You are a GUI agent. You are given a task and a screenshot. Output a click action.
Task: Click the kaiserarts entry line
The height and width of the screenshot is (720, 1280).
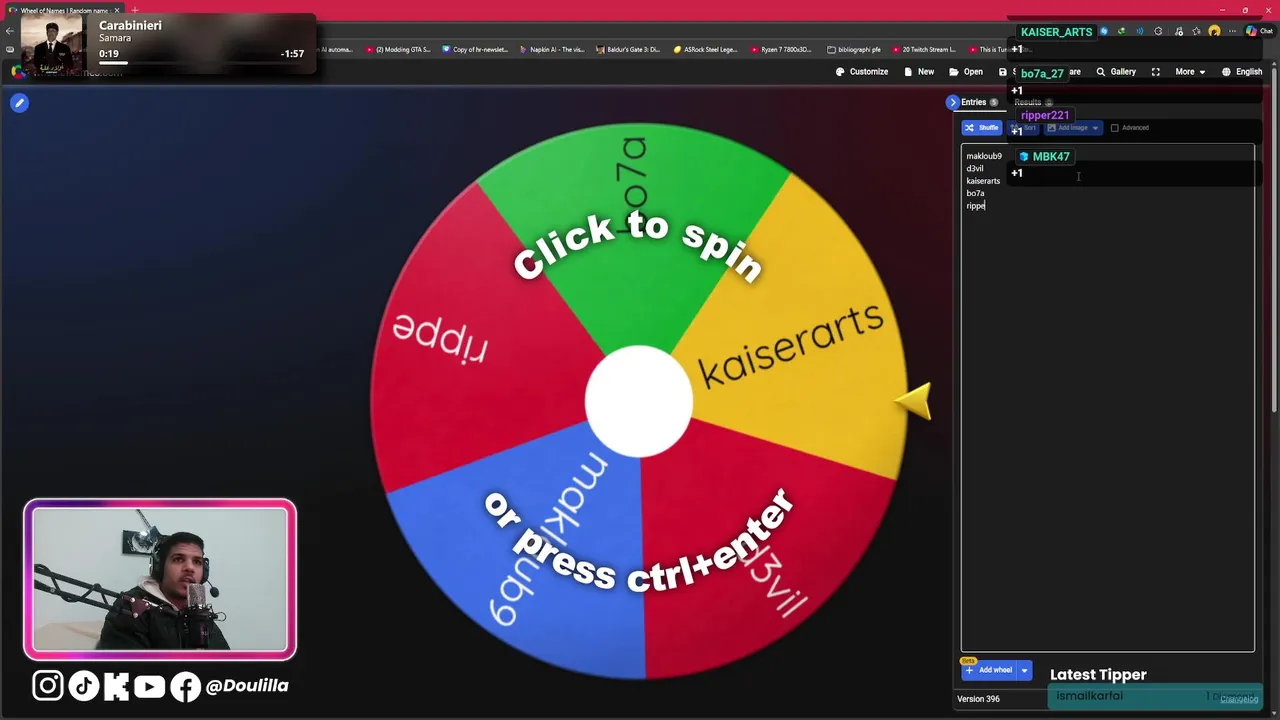[983, 181]
